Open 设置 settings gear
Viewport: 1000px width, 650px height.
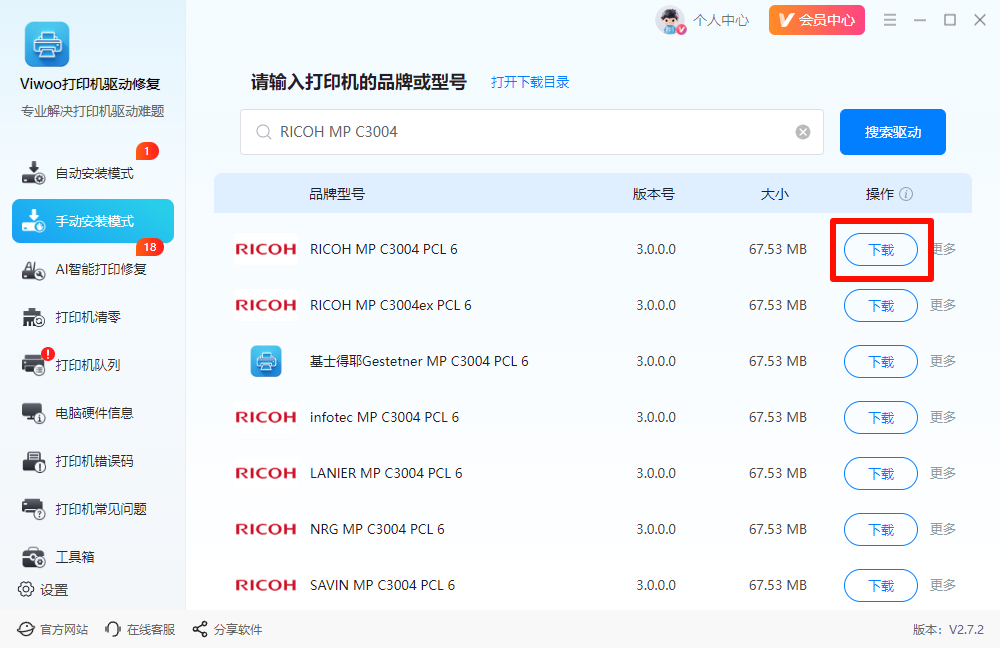(x=43, y=590)
